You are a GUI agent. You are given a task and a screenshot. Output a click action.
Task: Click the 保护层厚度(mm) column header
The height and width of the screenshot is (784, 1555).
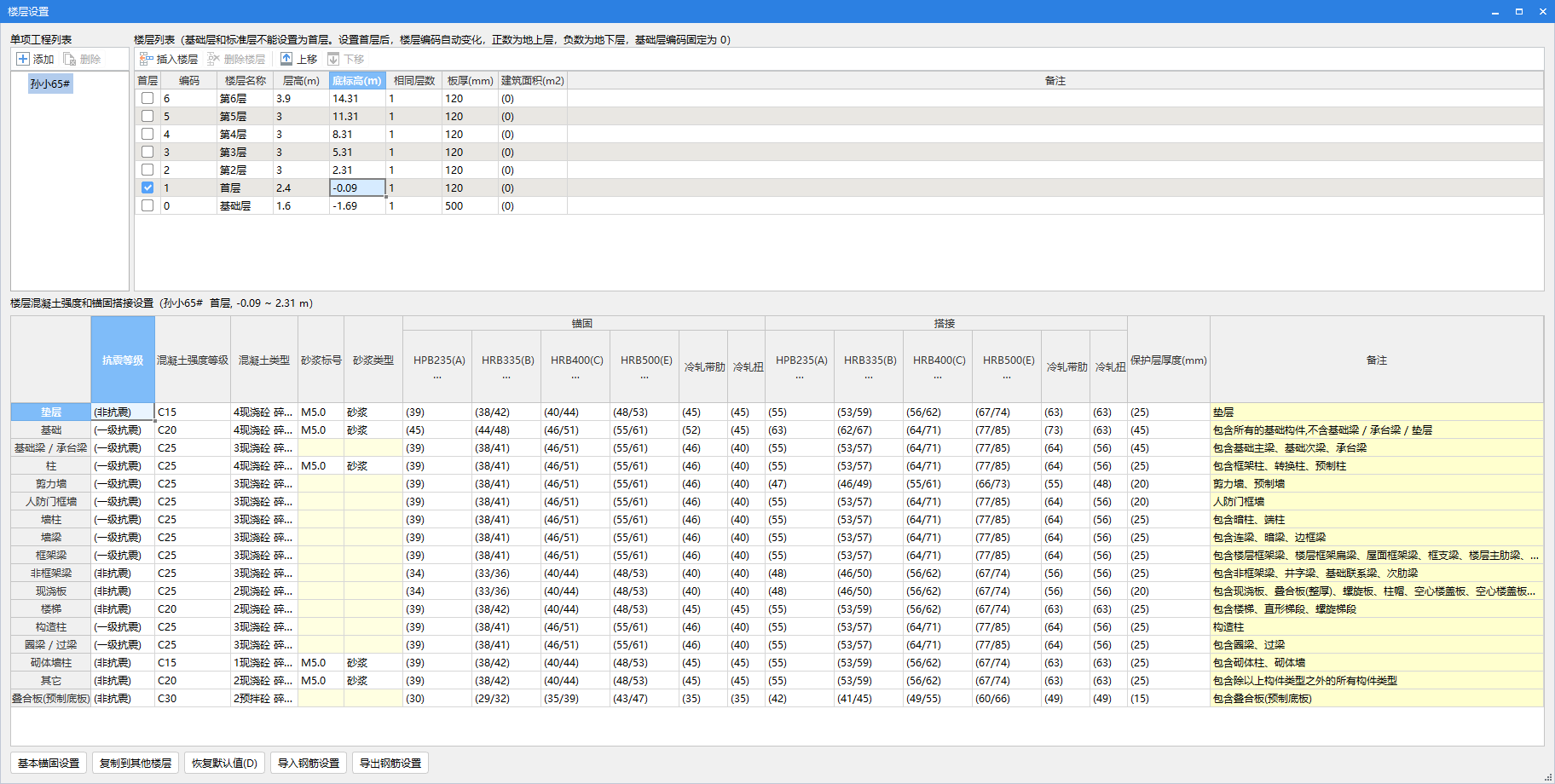click(x=1169, y=360)
